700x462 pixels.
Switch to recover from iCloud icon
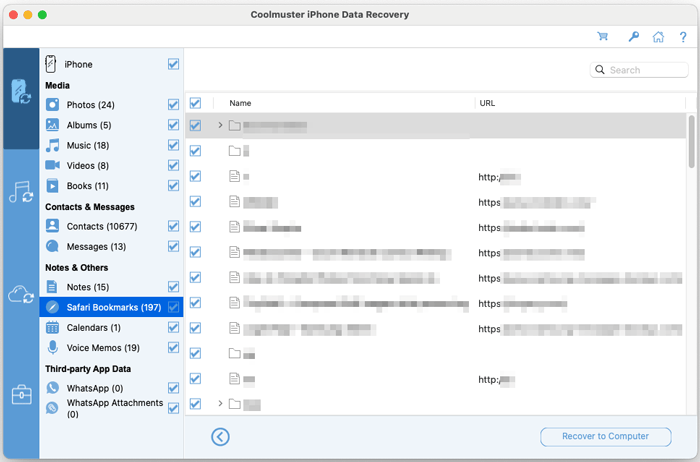tap(21, 295)
